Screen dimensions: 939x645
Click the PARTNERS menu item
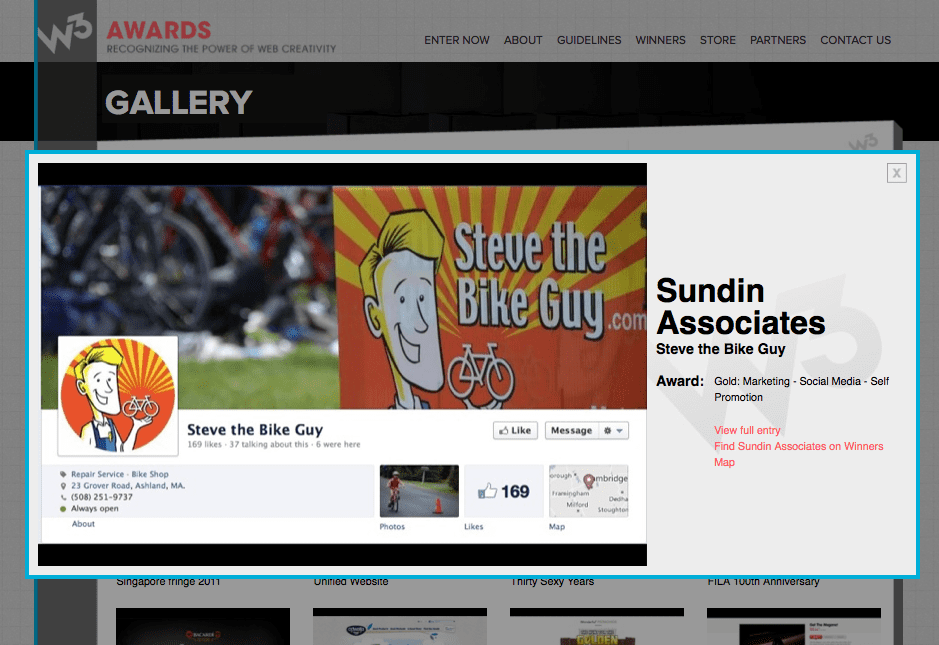(x=778, y=40)
